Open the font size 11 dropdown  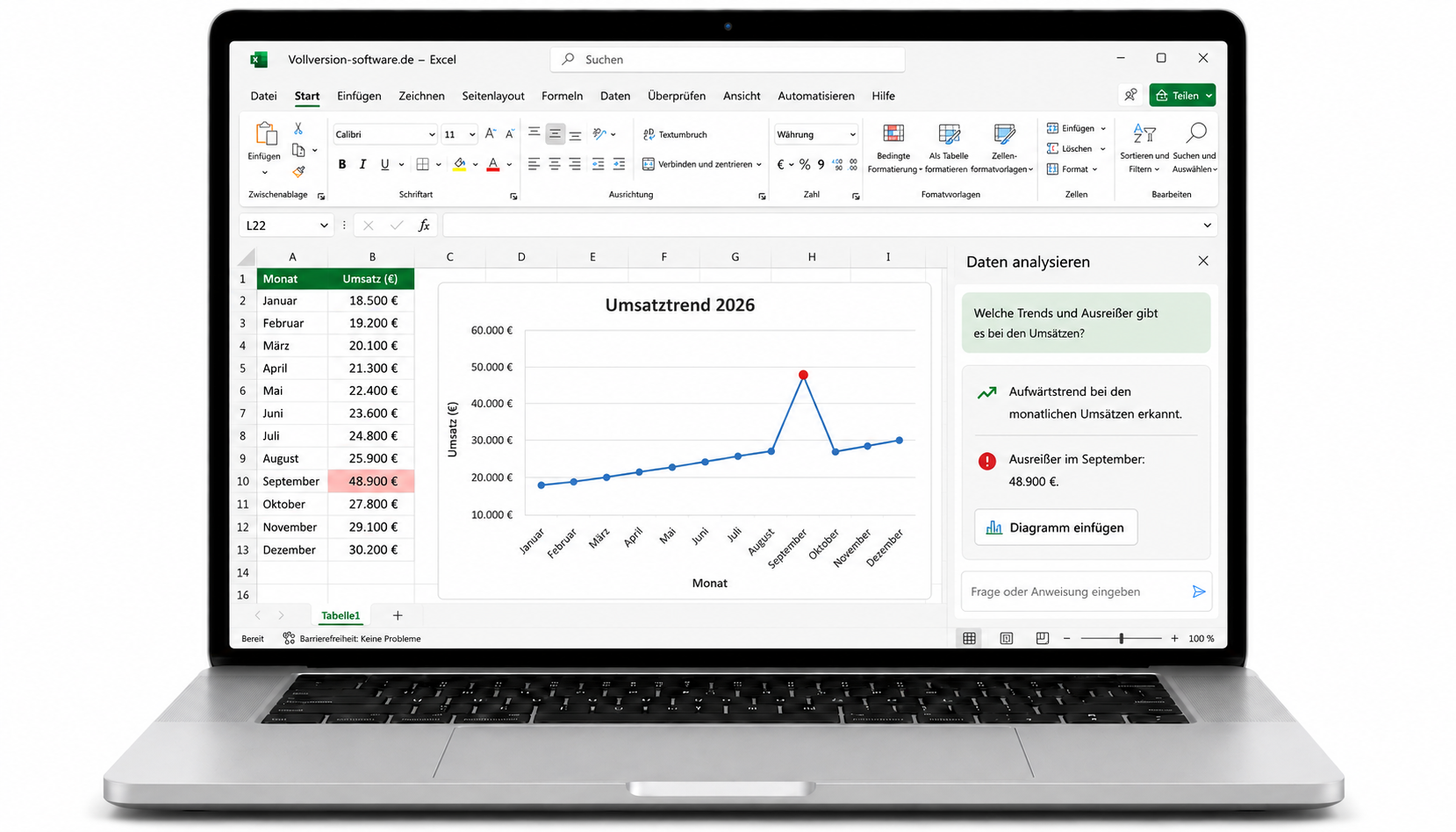point(471,134)
